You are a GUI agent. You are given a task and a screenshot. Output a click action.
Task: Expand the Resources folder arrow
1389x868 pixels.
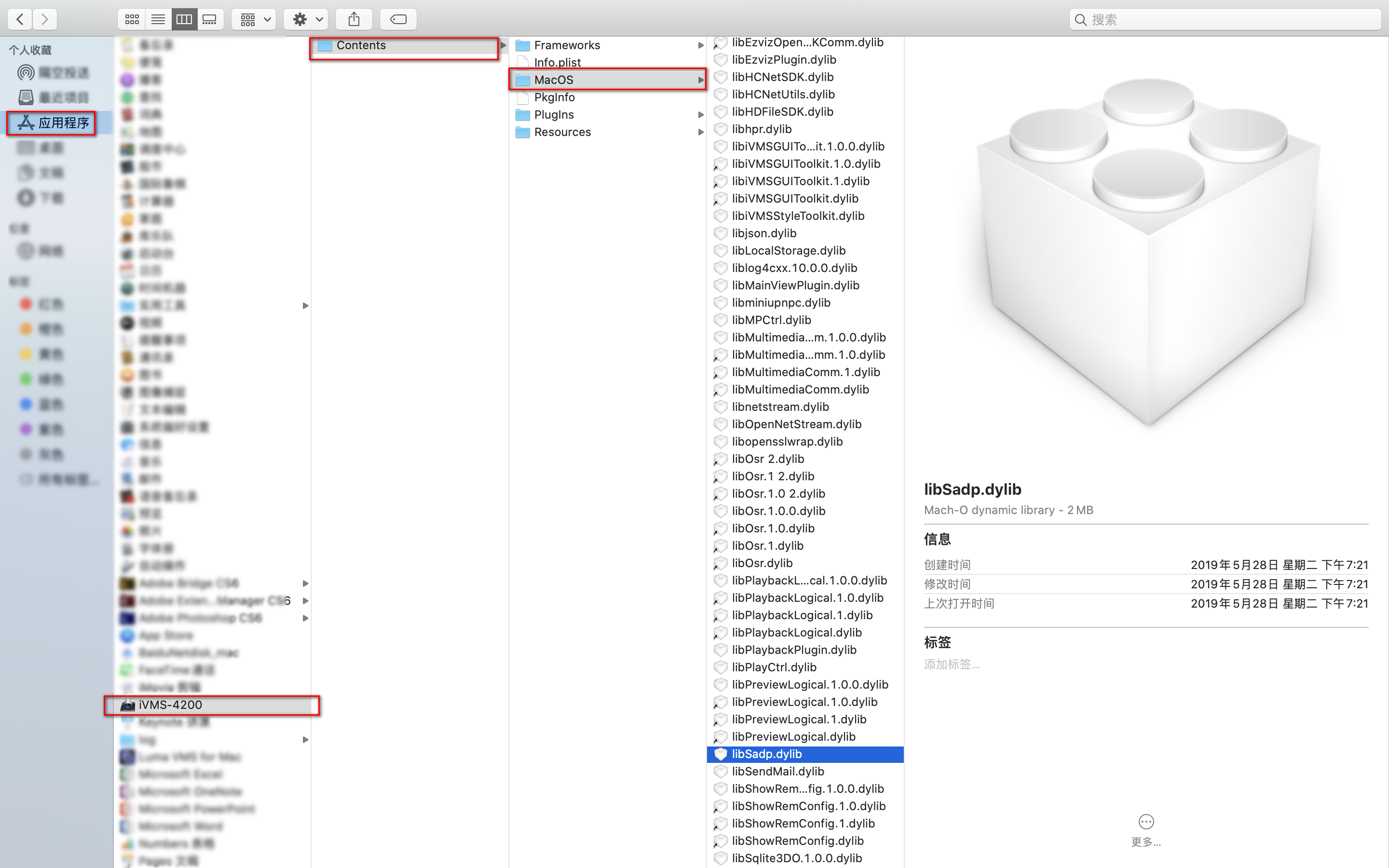pos(701,132)
